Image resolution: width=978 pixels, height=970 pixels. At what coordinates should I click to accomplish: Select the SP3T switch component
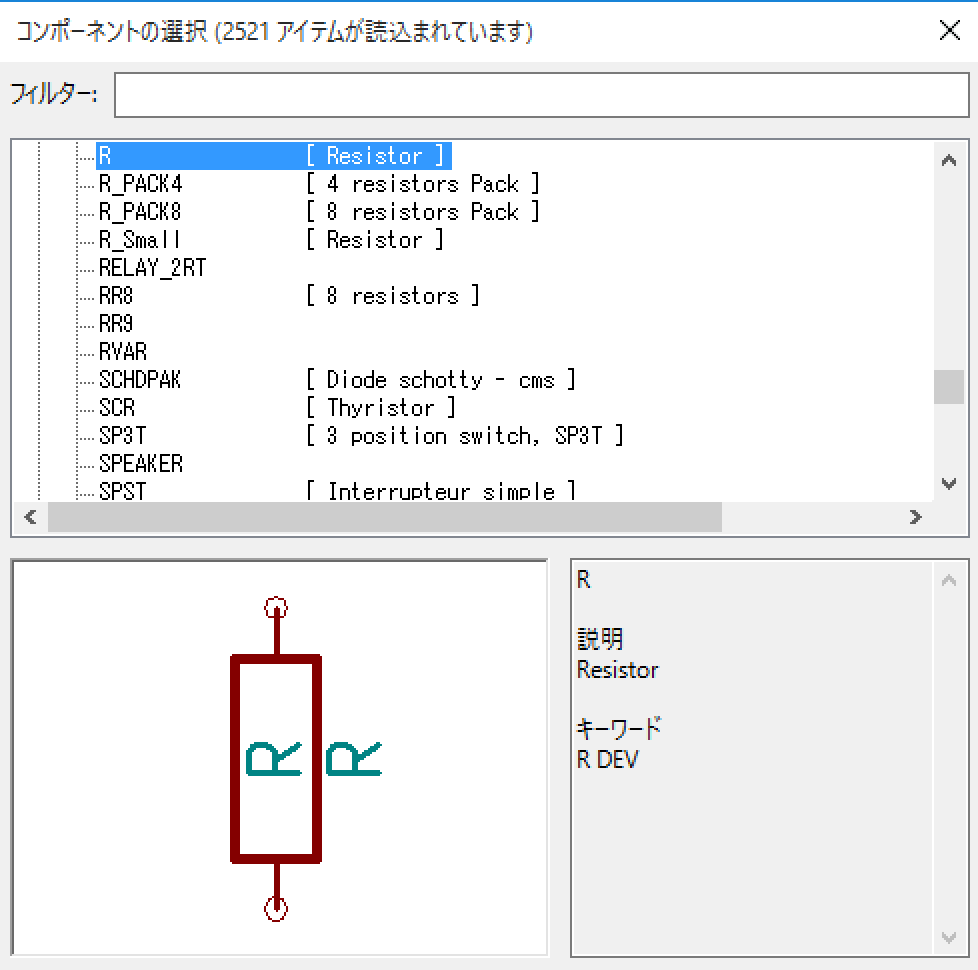click(x=361, y=435)
